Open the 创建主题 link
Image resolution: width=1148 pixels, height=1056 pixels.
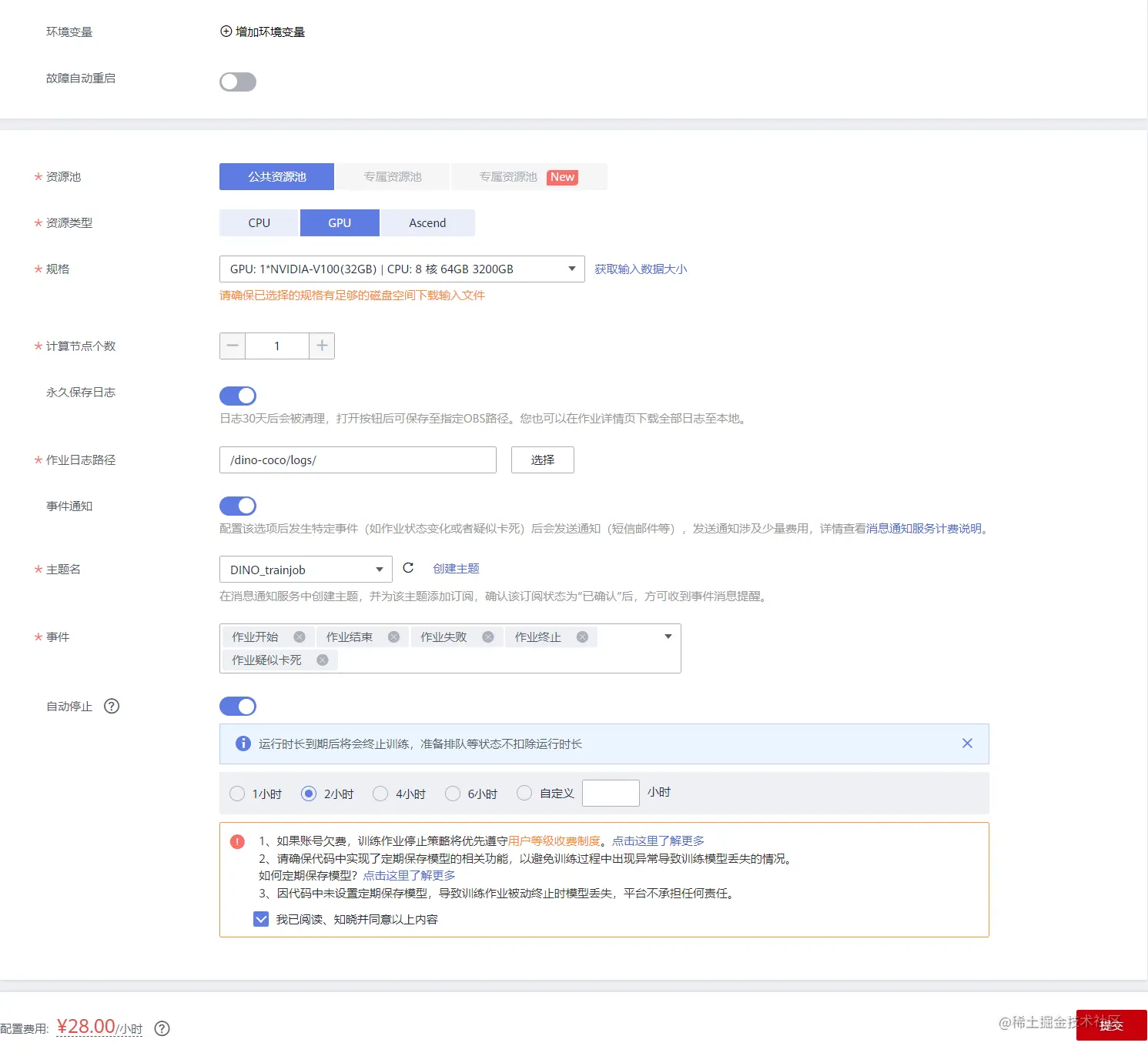456,569
